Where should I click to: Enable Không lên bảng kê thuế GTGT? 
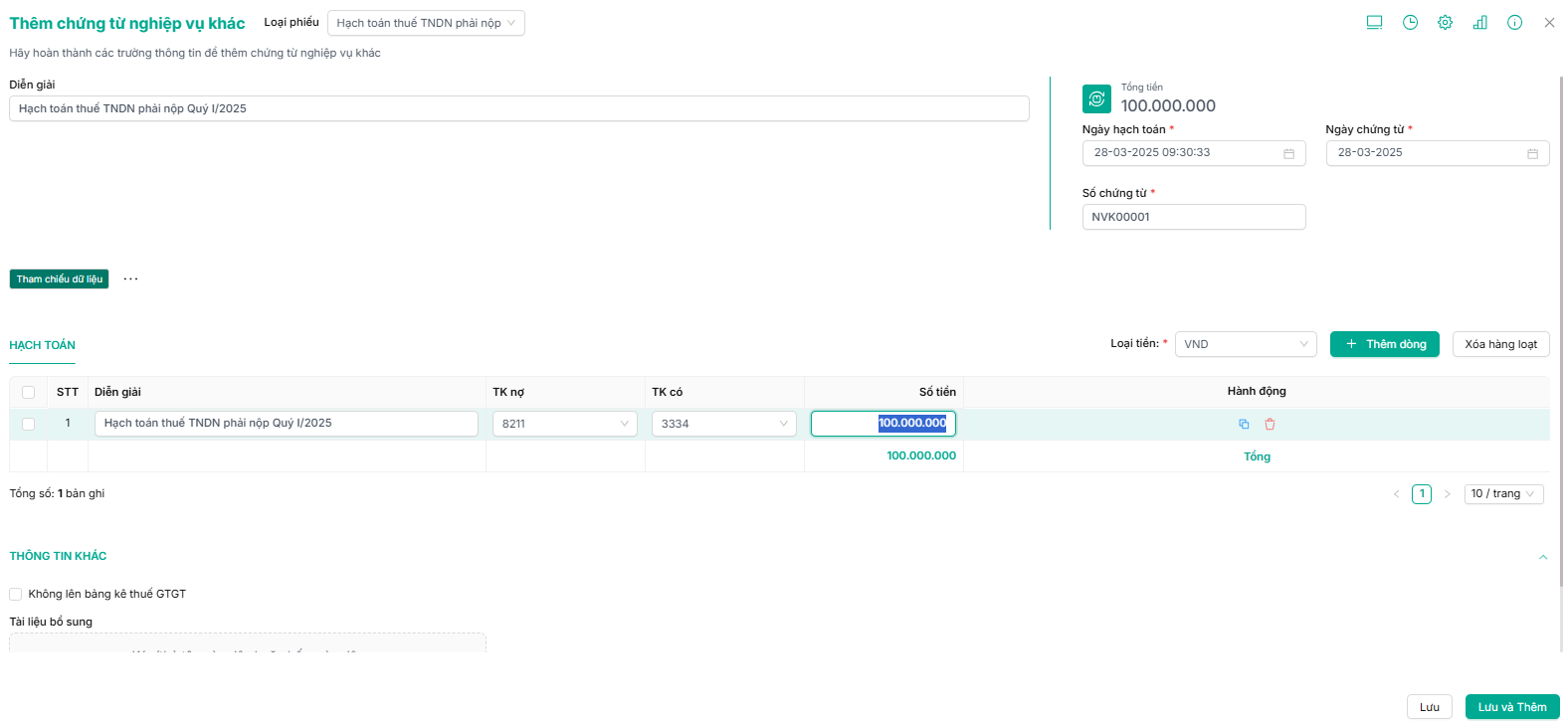tap(16, 594)
